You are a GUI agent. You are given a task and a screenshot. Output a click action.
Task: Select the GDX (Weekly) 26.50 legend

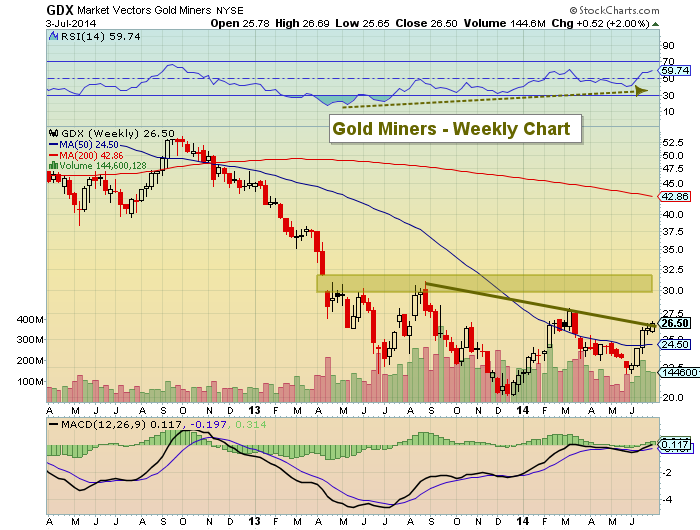point(118,134)
